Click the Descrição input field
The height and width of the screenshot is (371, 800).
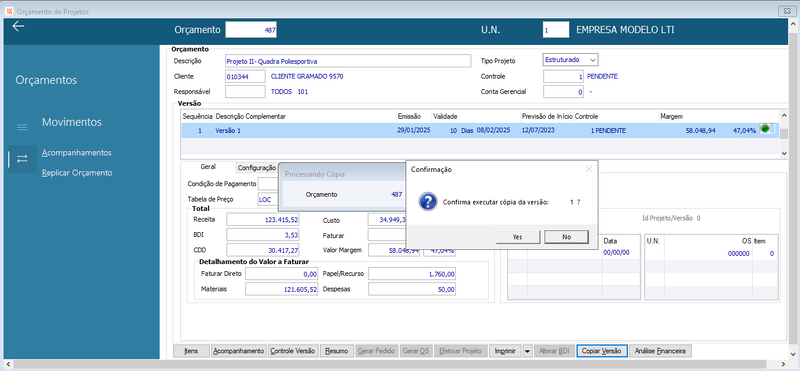347,61
